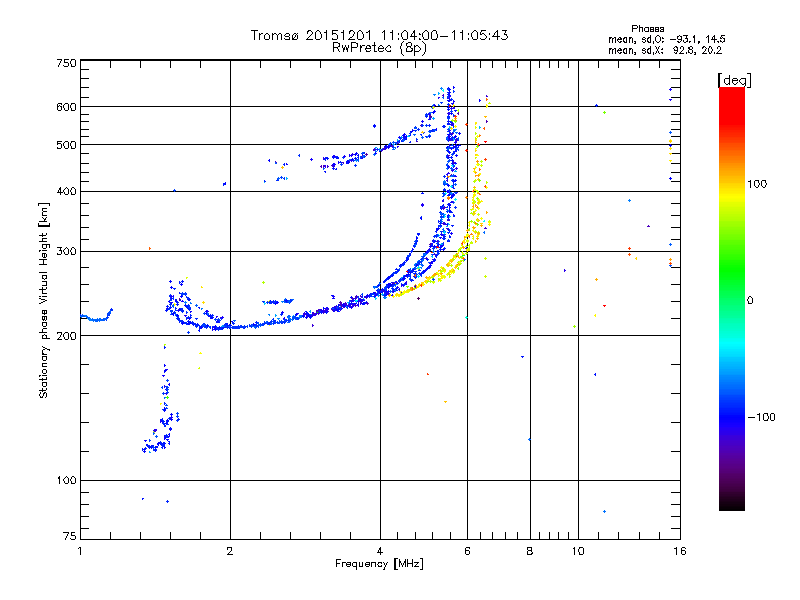Click the y-axis tick label '75'
800x600 pixels.
(x=70, y=536)
